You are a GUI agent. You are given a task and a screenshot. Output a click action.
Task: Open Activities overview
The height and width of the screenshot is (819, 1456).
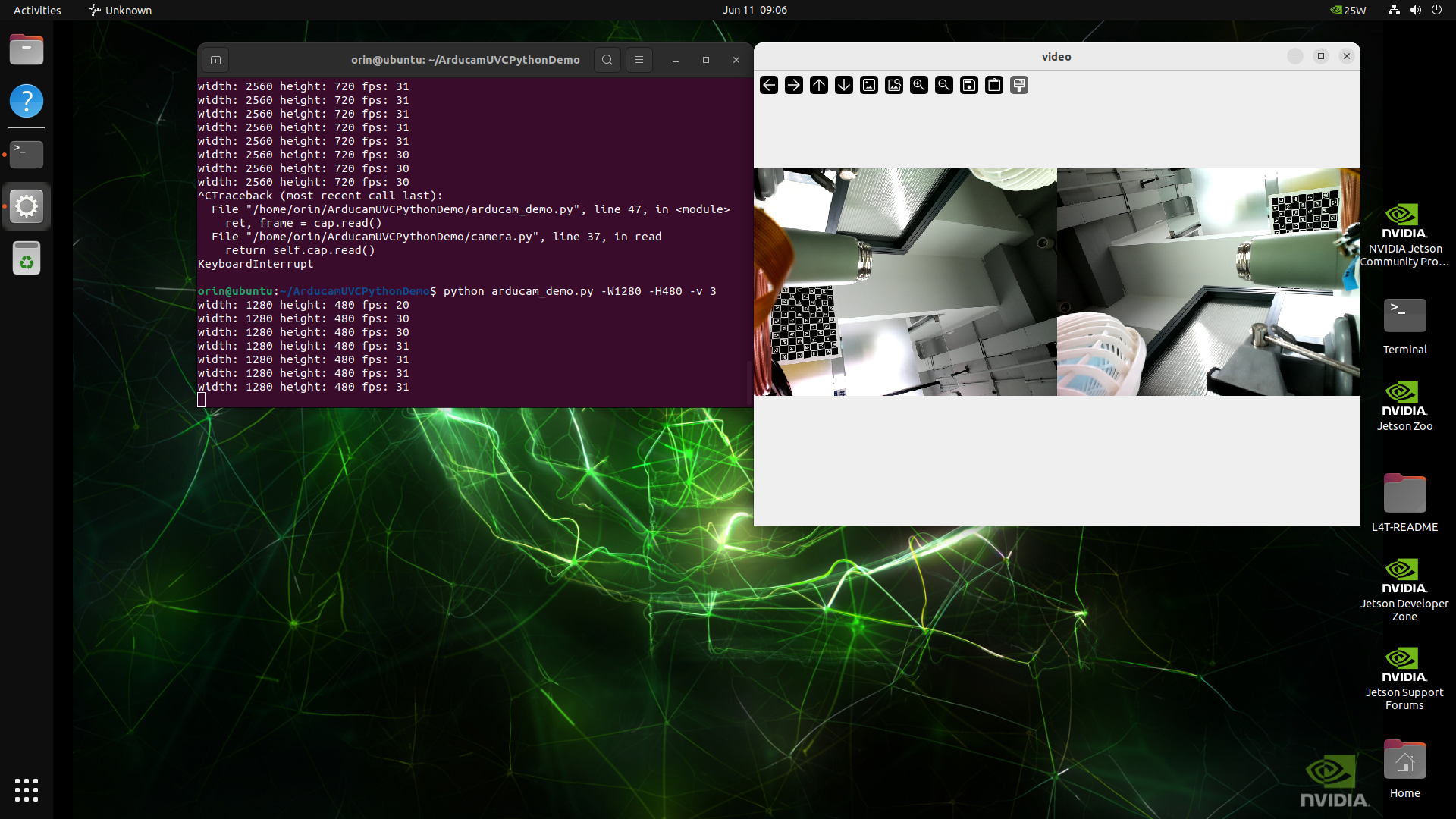pyautogui.click(x=37, y=10)
